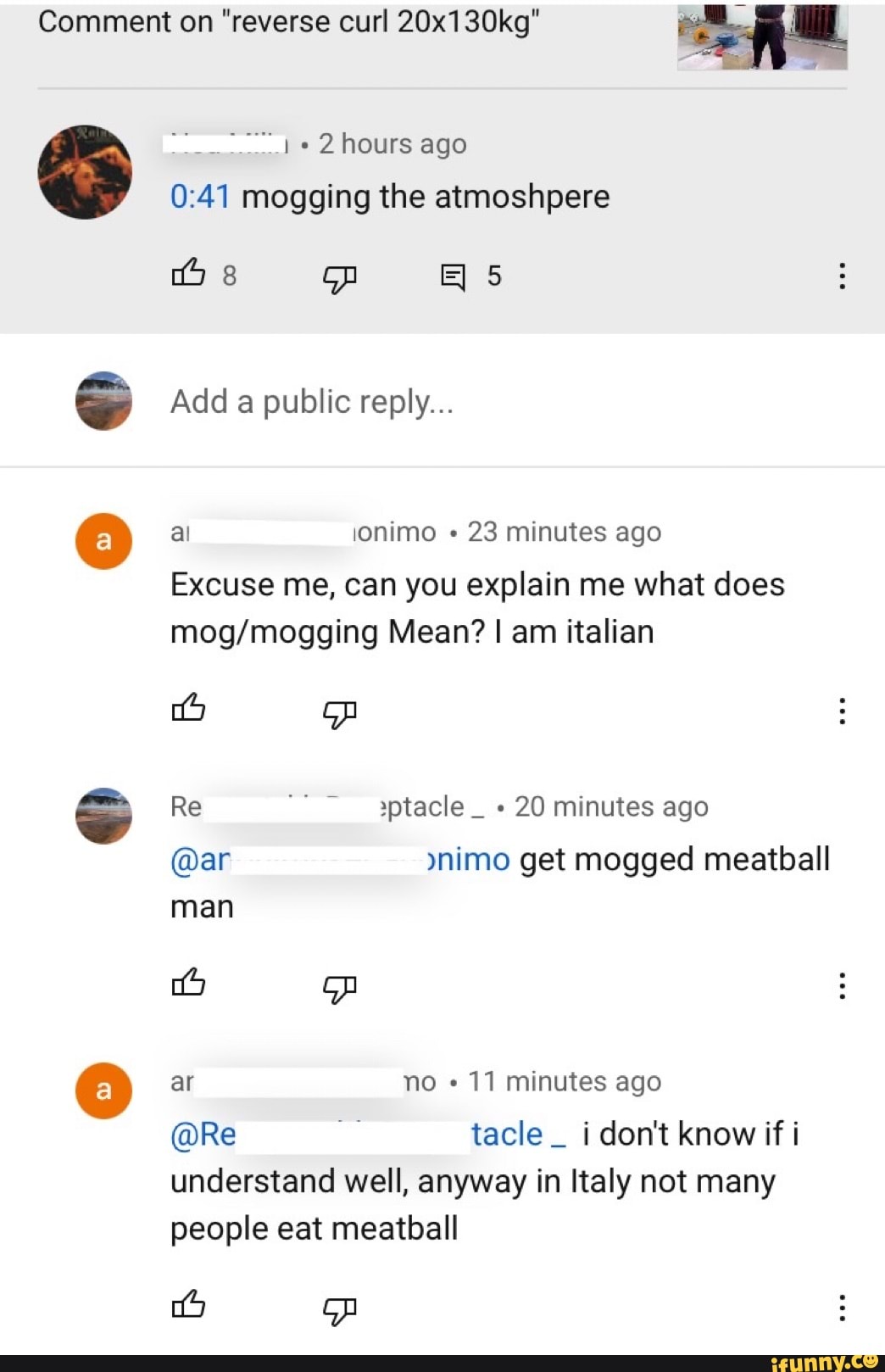Like the "mogging the atmoshpere" comment
Viewport: 885px width, 1372px height.
188,274
